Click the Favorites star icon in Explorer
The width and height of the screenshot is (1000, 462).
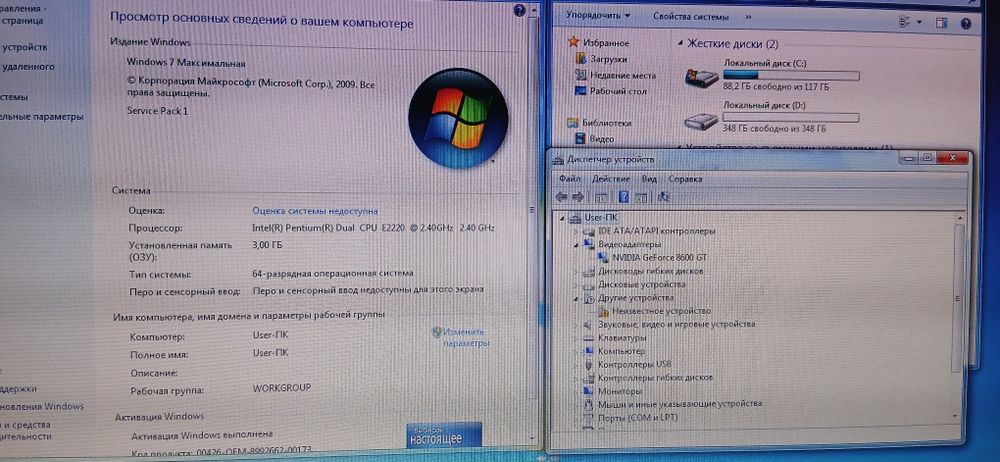point(573,42)
